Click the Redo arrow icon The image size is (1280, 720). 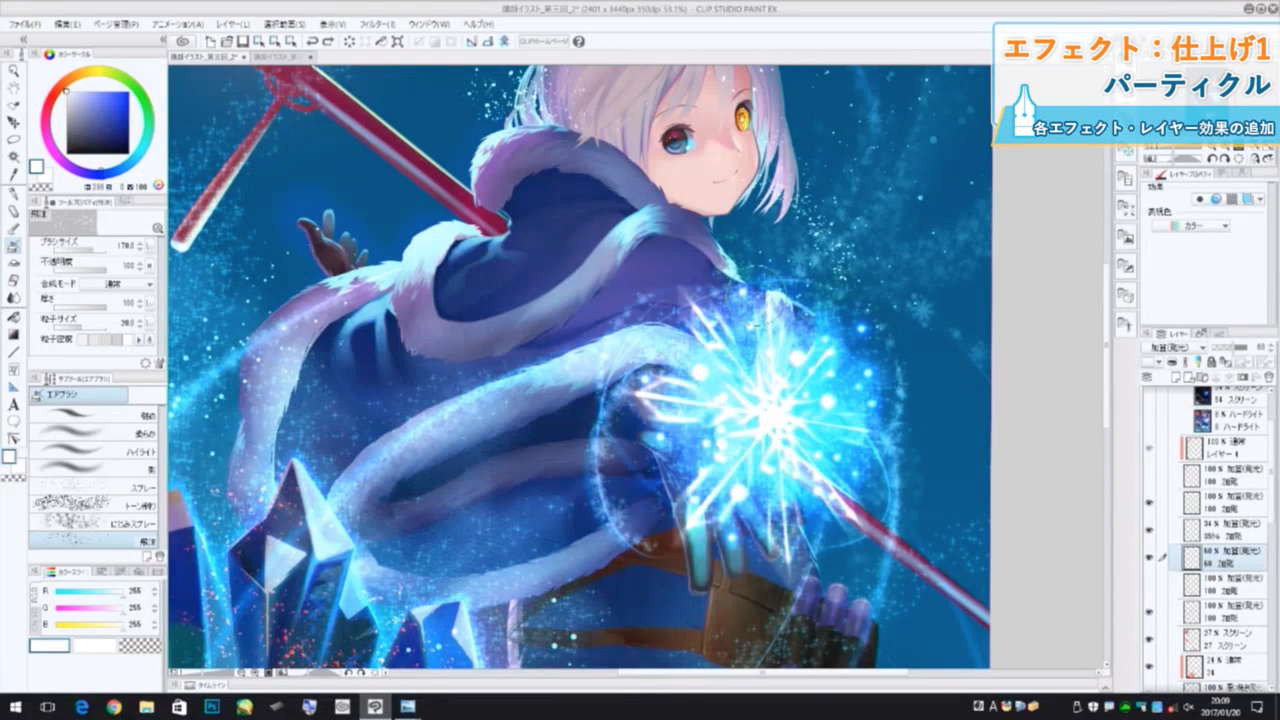click(x=328, y=42)
